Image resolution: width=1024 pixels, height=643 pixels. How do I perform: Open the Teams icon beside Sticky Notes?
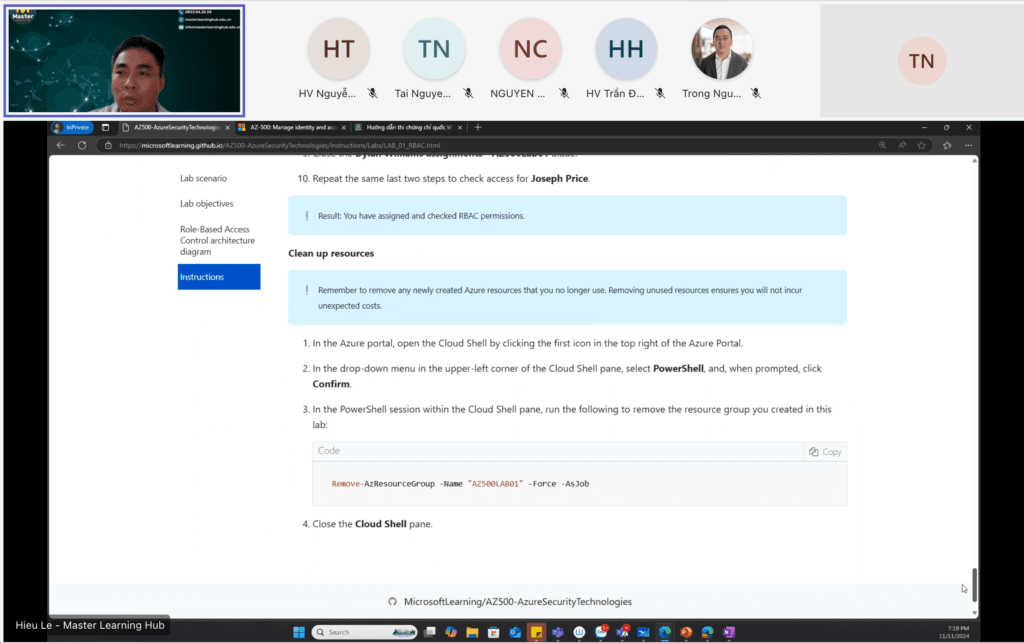[x=558, y=632]
